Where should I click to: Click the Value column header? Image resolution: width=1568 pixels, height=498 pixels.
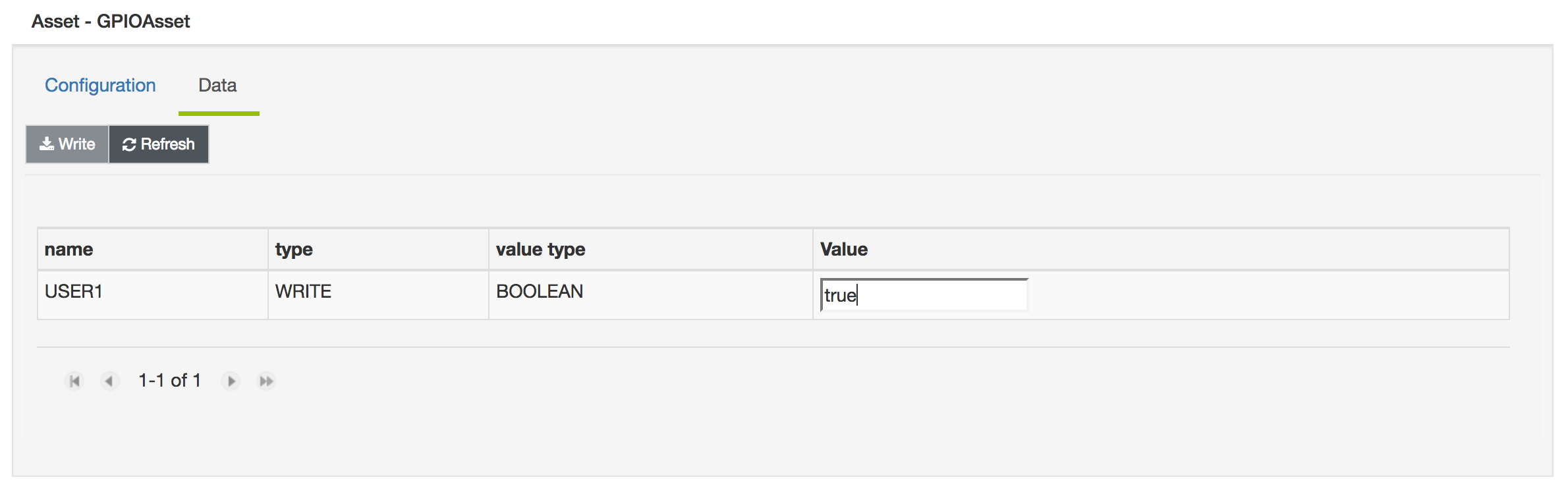(x=843, y=250)
